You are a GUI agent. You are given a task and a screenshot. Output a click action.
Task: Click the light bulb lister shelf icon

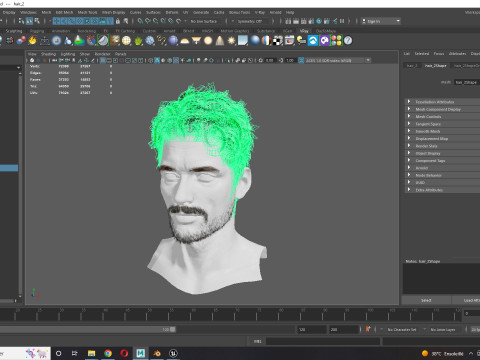pyautogui.click(x=301, y=41)
